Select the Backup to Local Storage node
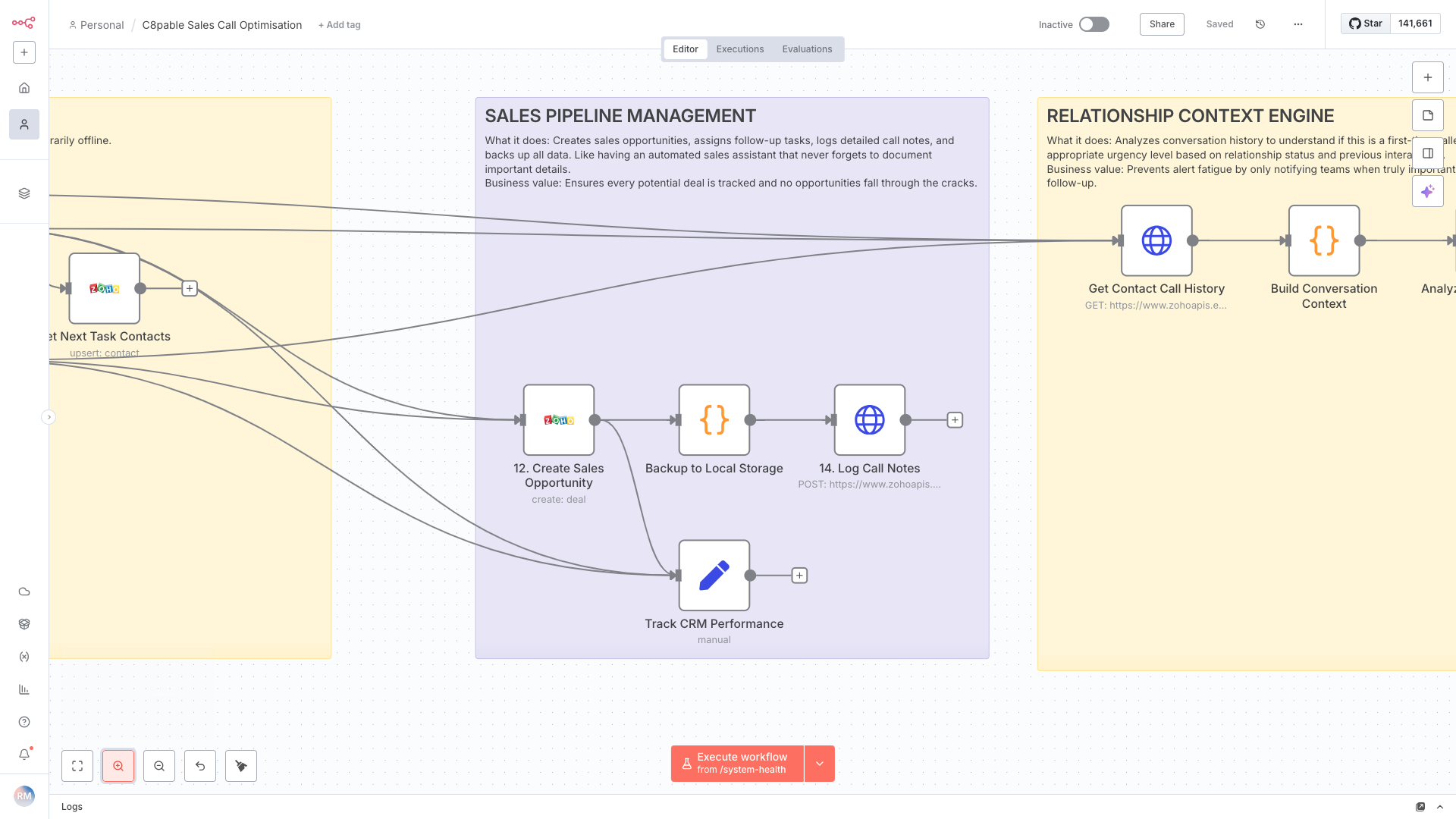This screenshot has height=819, width=1456. 714,420
